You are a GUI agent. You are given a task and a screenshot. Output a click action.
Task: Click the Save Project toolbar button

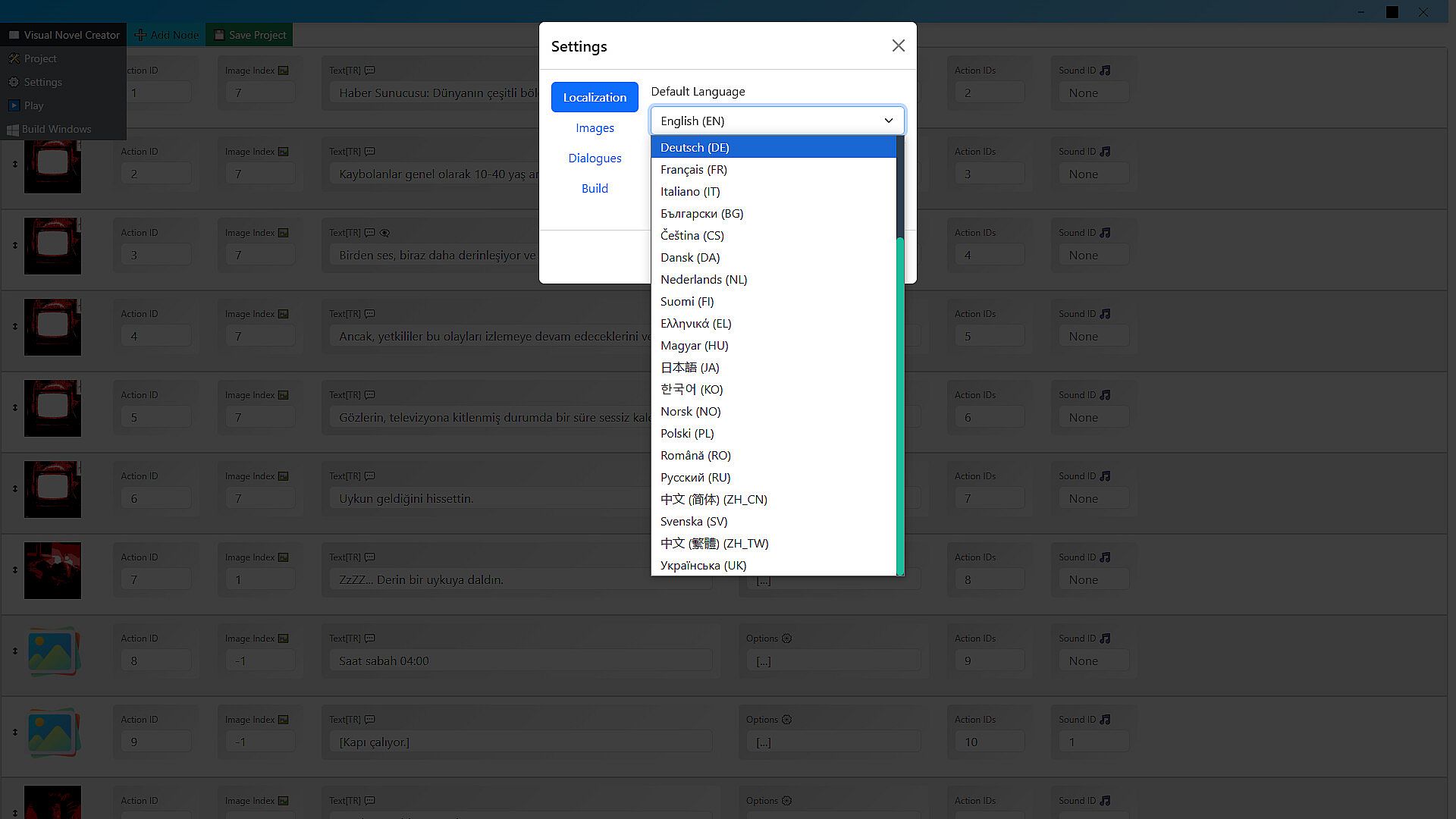pos(250,35)
